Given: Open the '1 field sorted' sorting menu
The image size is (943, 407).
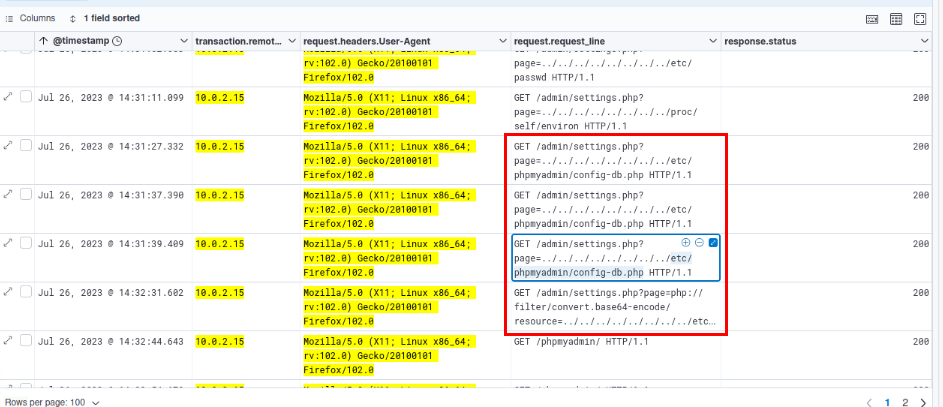Looking at the screenshot, I should point(105,19).
